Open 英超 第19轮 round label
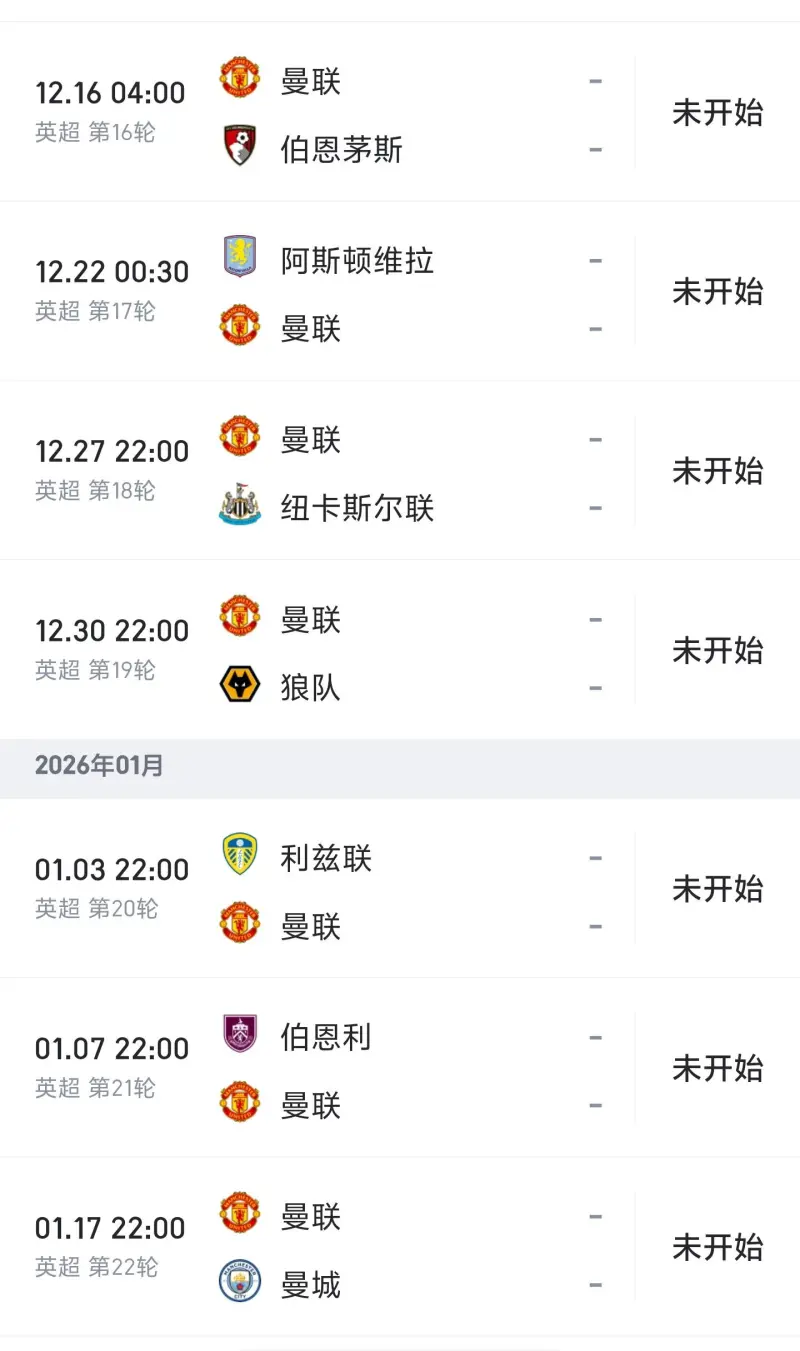 point(95,670)
